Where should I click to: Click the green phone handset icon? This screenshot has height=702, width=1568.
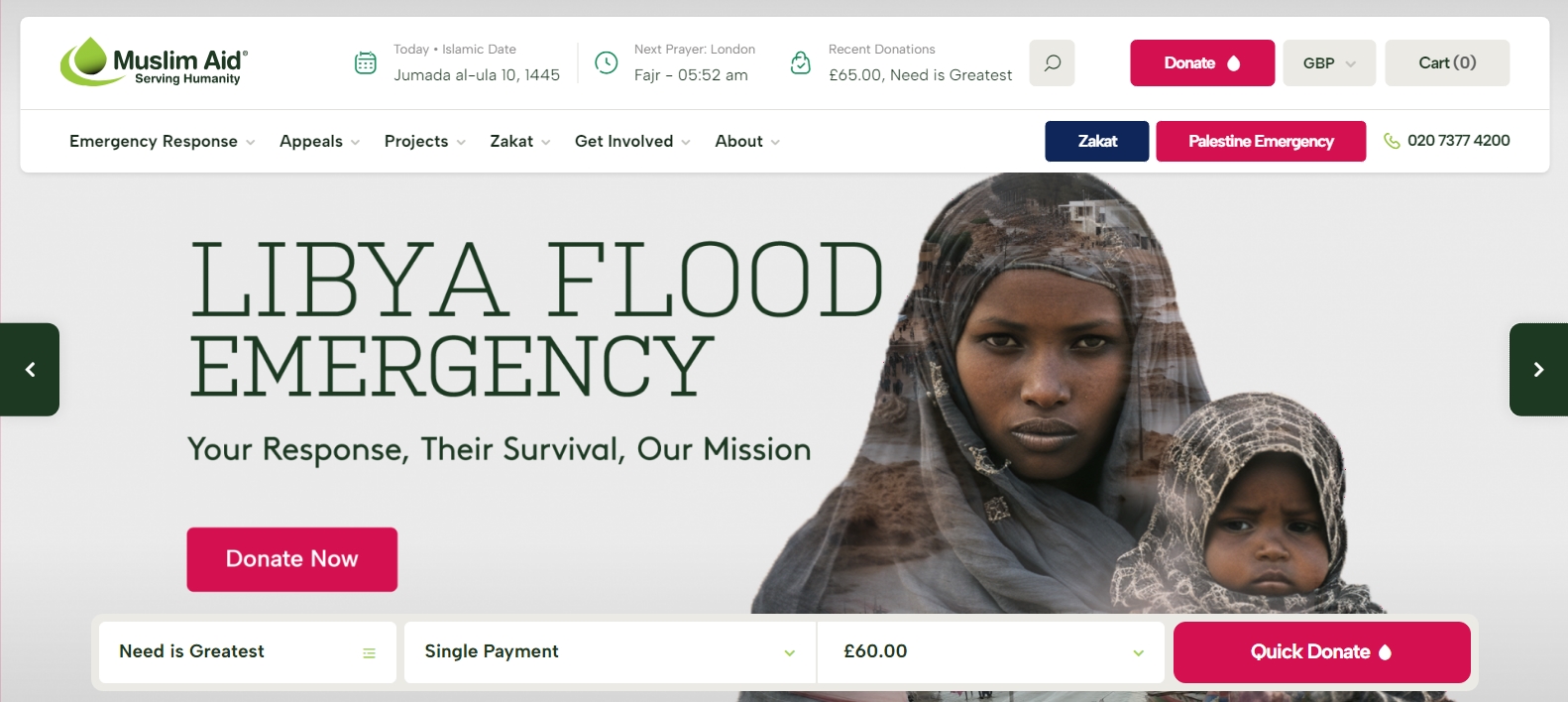1392,141
